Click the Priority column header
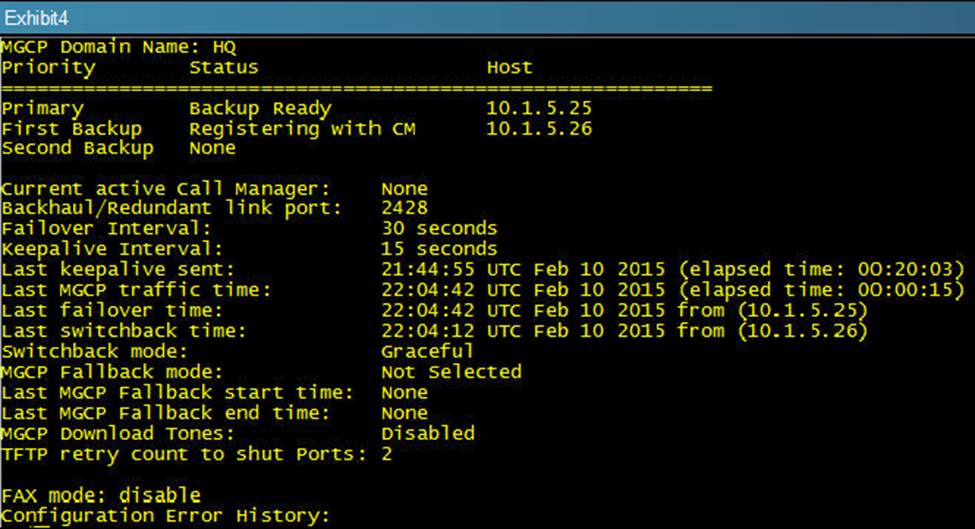This screenshot has height=529, width=975. [x=48, y=68]
